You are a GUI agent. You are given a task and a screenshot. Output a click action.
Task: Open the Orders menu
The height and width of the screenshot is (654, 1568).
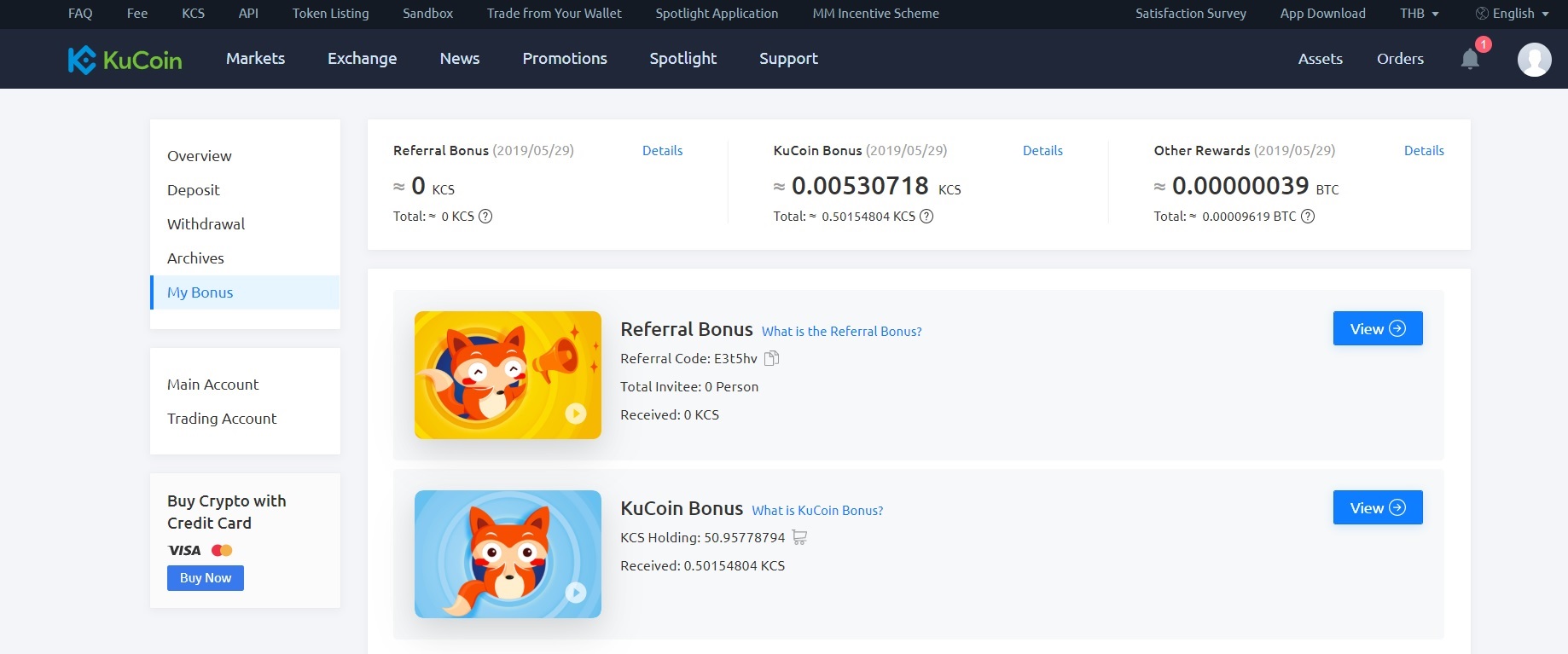(1401, 59)
